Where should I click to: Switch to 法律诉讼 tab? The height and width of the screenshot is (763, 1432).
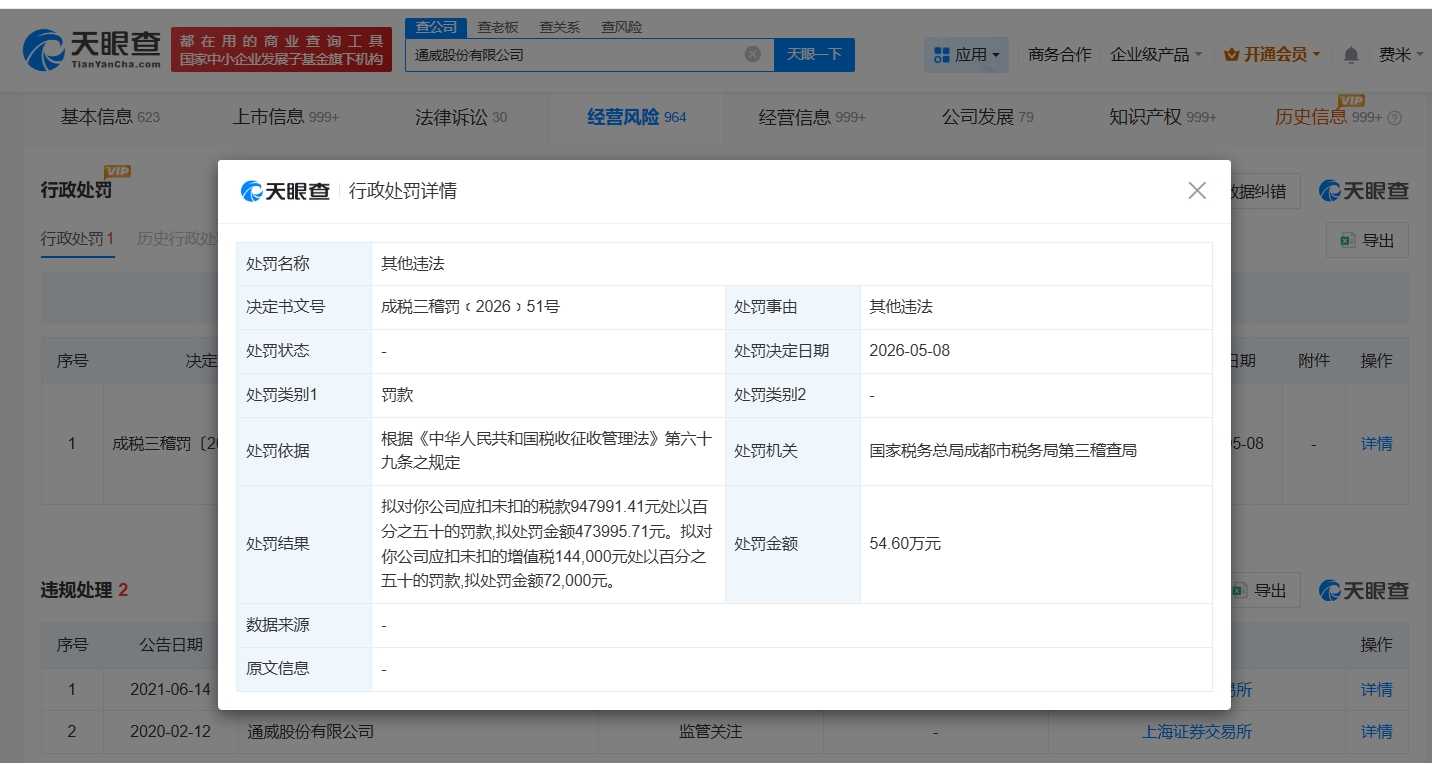pos(461,117)
